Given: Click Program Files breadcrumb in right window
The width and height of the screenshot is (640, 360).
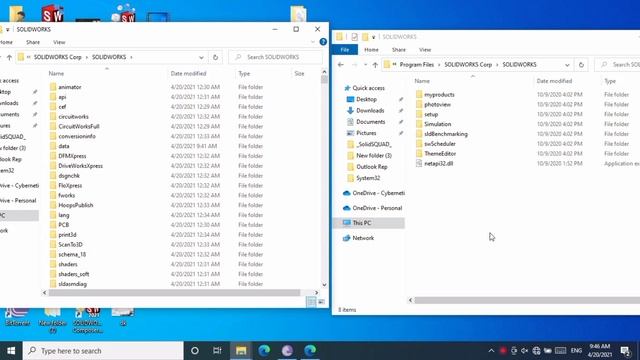Looking at the screenshot, I should click(x=416, y=65).
